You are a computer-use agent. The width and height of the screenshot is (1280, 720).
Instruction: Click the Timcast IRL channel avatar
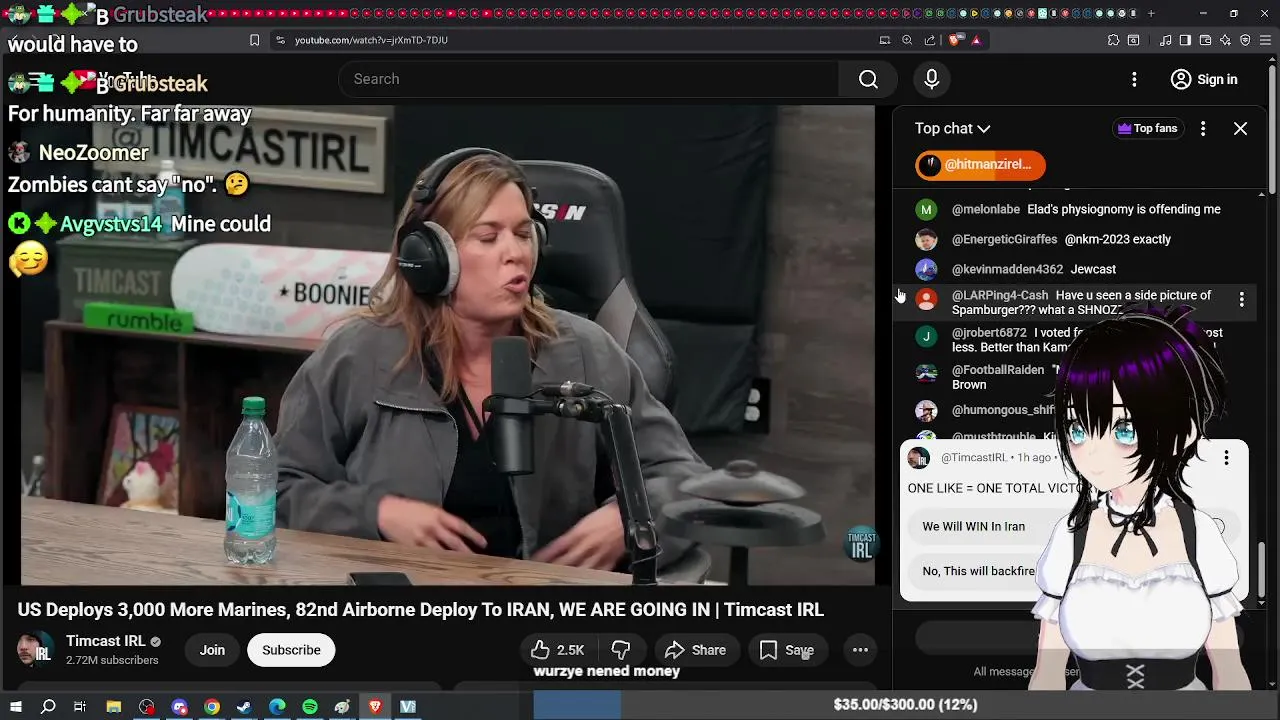[36, 650]
